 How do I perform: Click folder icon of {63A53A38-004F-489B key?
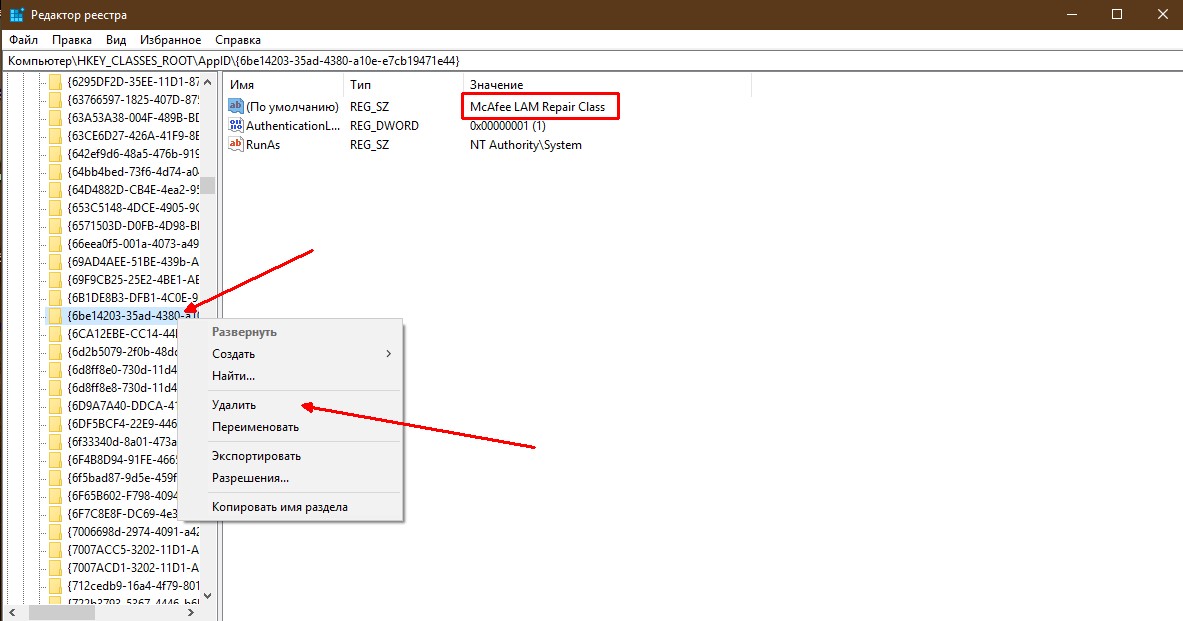point(55,118)
